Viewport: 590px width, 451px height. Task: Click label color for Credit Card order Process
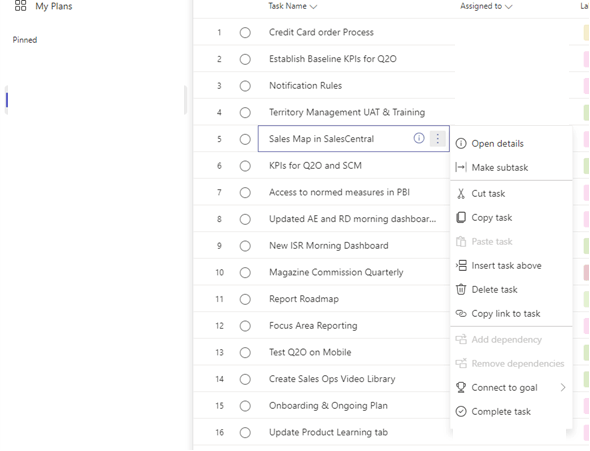pos(586,32)
